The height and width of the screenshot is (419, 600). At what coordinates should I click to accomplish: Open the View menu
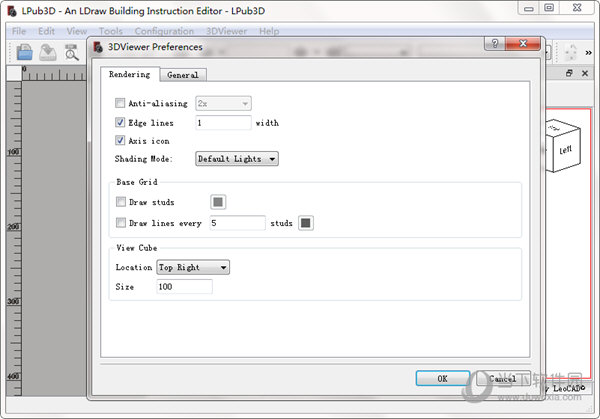click(77, 31)
